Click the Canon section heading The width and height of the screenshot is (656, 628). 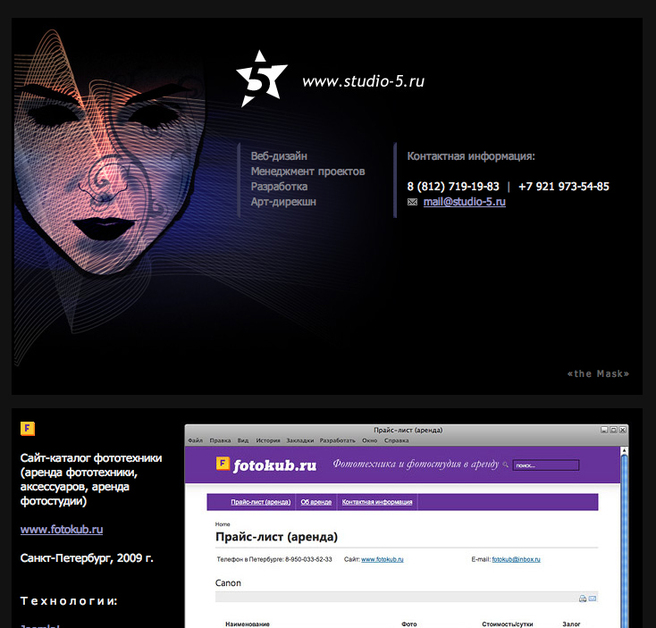coord(228,583)
